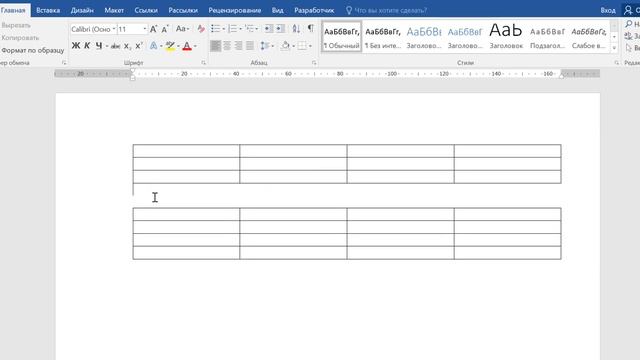Center the text alignment
The image size is (640, 360).
227,46
